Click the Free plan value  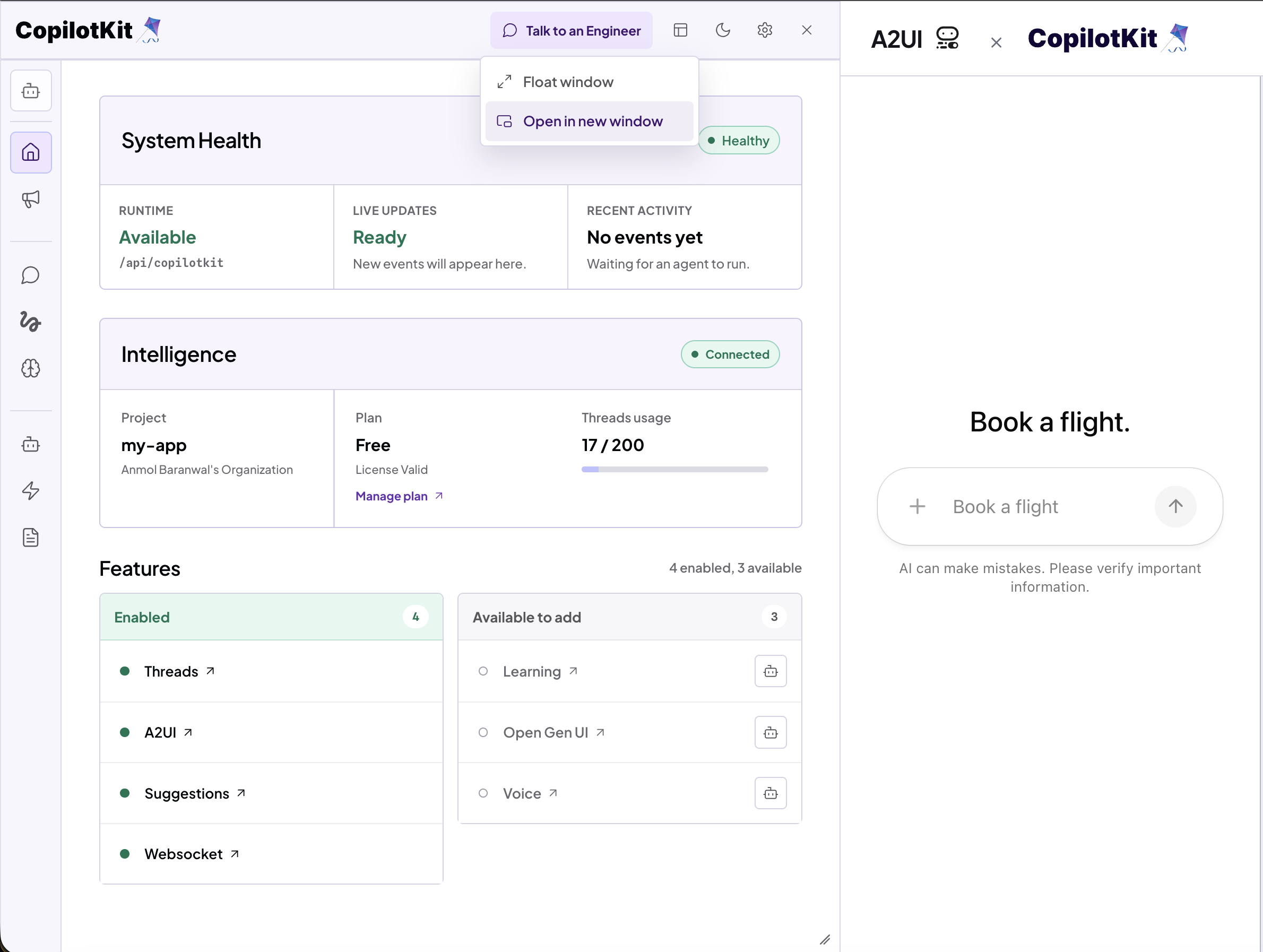pos(373,445)
